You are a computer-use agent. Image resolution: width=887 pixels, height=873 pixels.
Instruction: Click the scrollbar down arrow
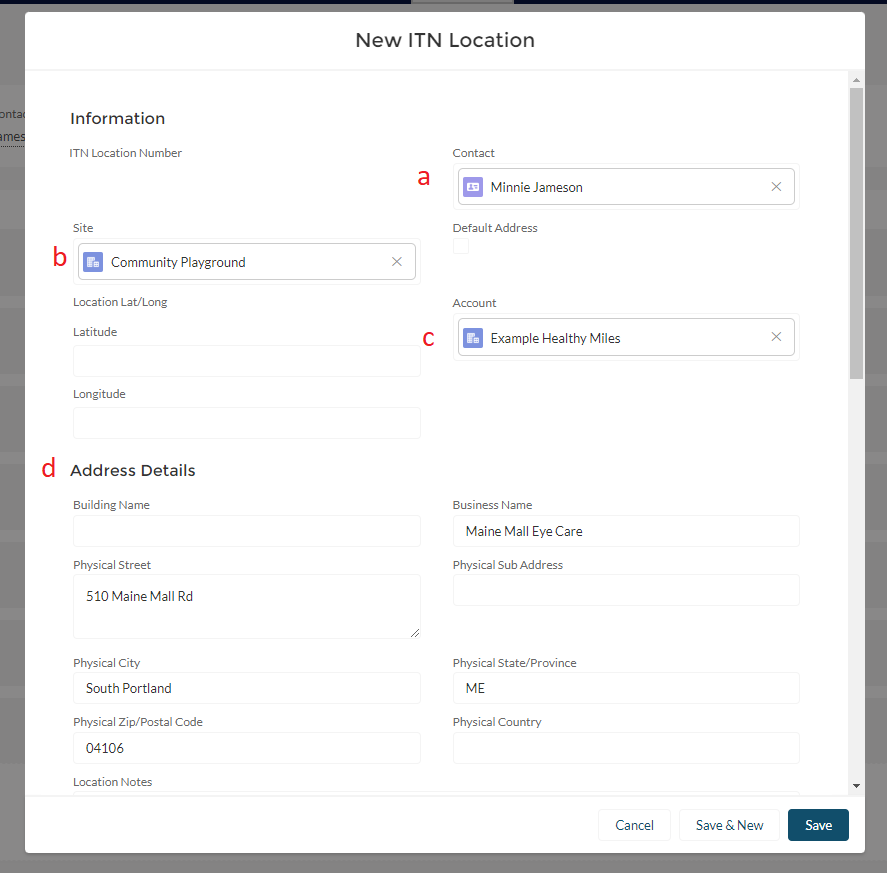(x=856, y=786)
